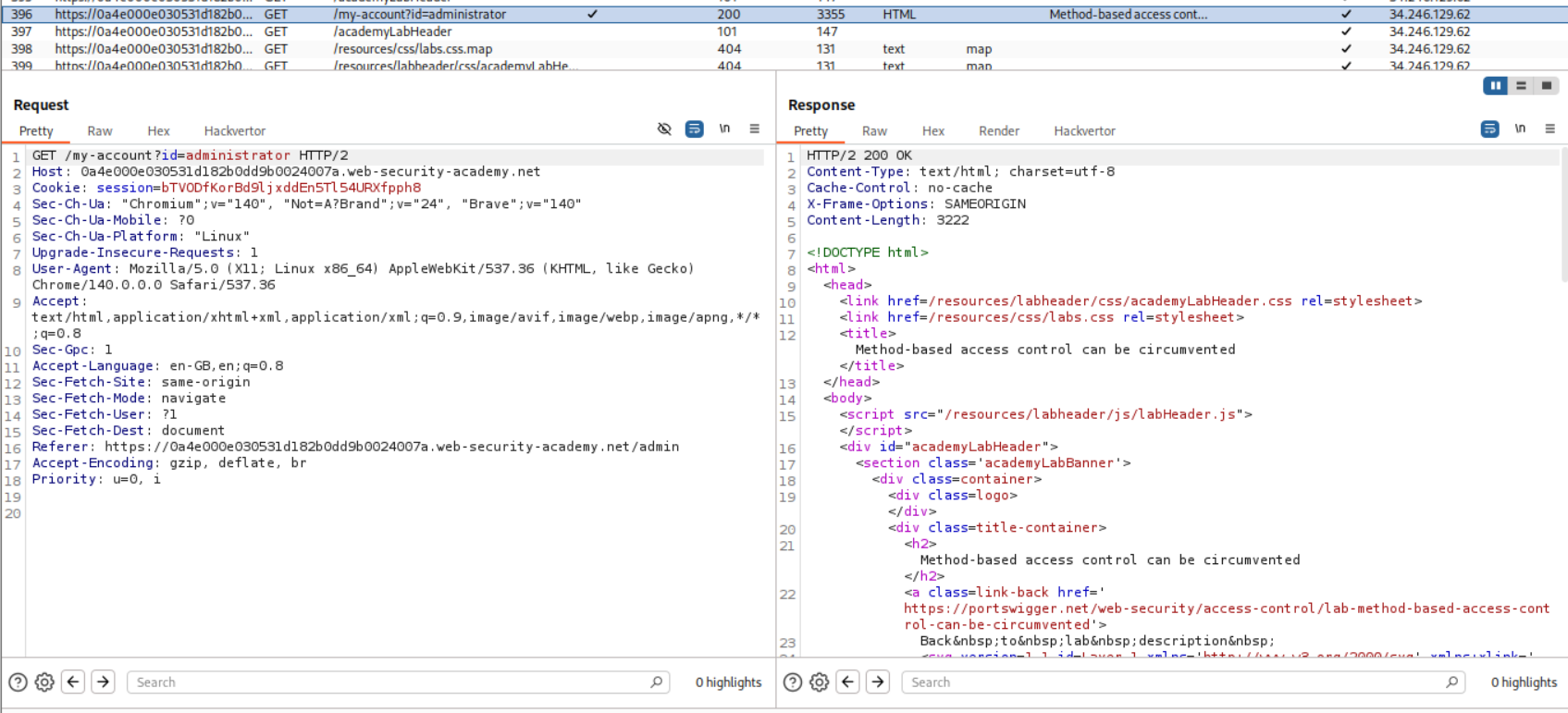This screenshot has width=1568, height=713.
Task: Switch to top-bottom split layout
Action: (1521, 85)
